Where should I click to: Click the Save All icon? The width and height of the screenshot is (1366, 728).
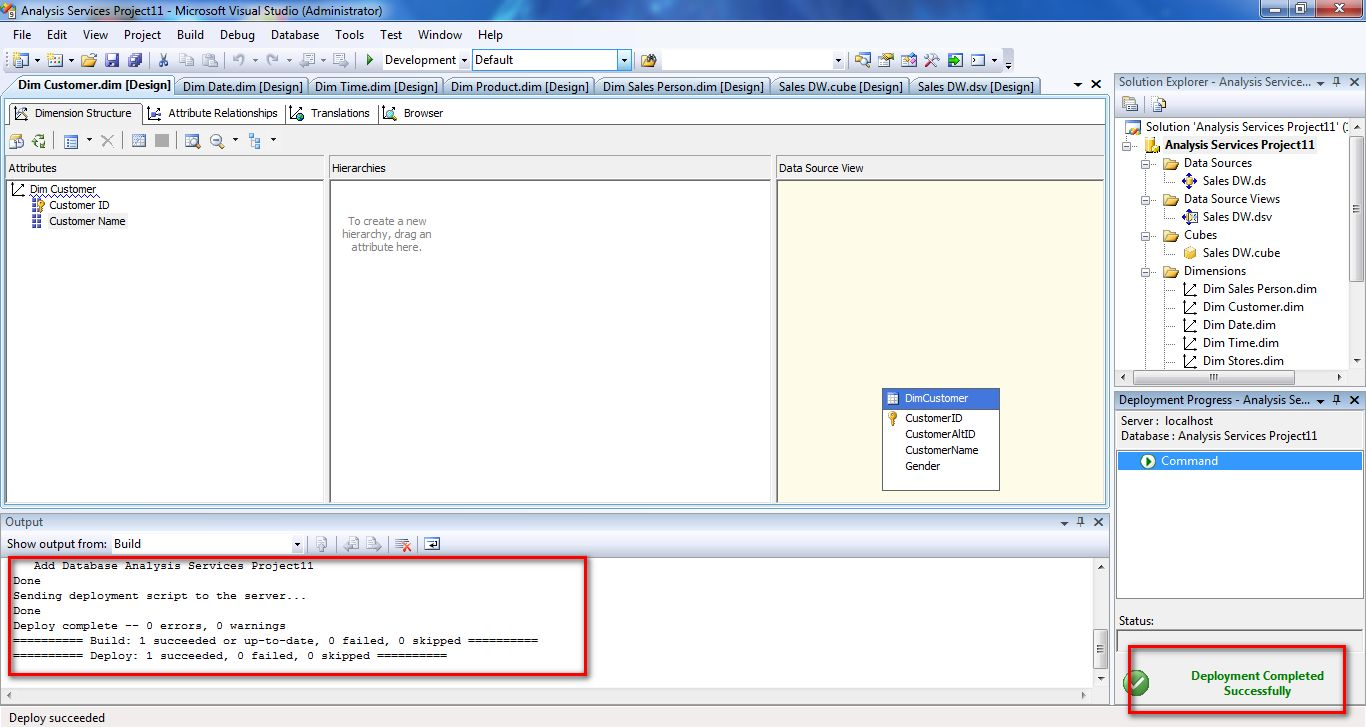click(x=134, y=60)
